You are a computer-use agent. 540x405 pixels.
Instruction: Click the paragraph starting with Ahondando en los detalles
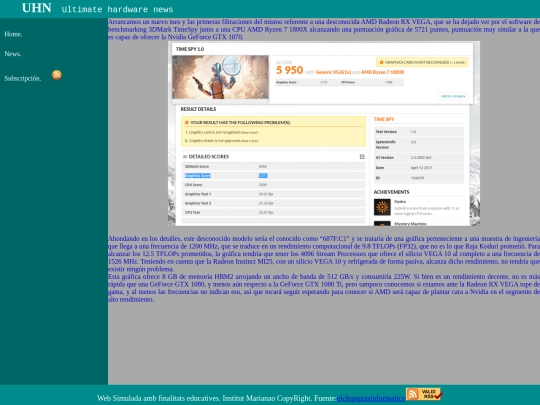(x=324, y=254)
